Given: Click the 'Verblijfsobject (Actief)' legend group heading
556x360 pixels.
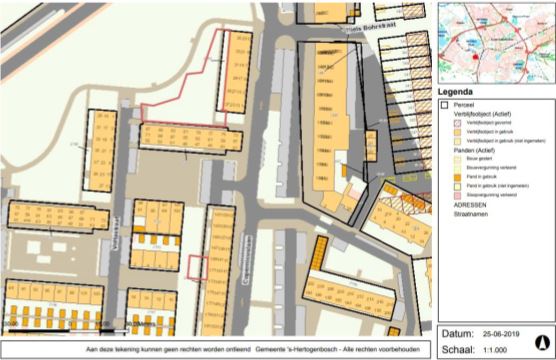Looking at the screenshot, I should point(483,114).
